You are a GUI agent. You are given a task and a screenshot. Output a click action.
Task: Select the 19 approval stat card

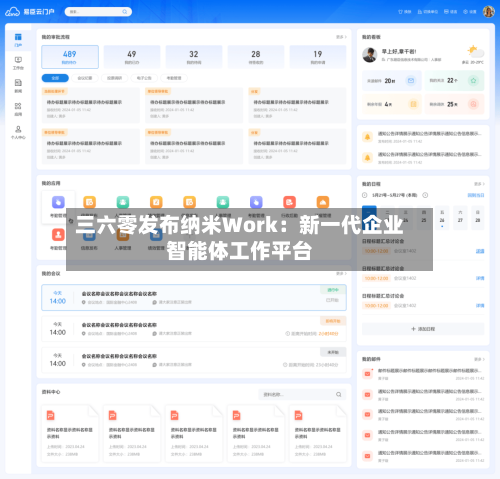(318, 57)
